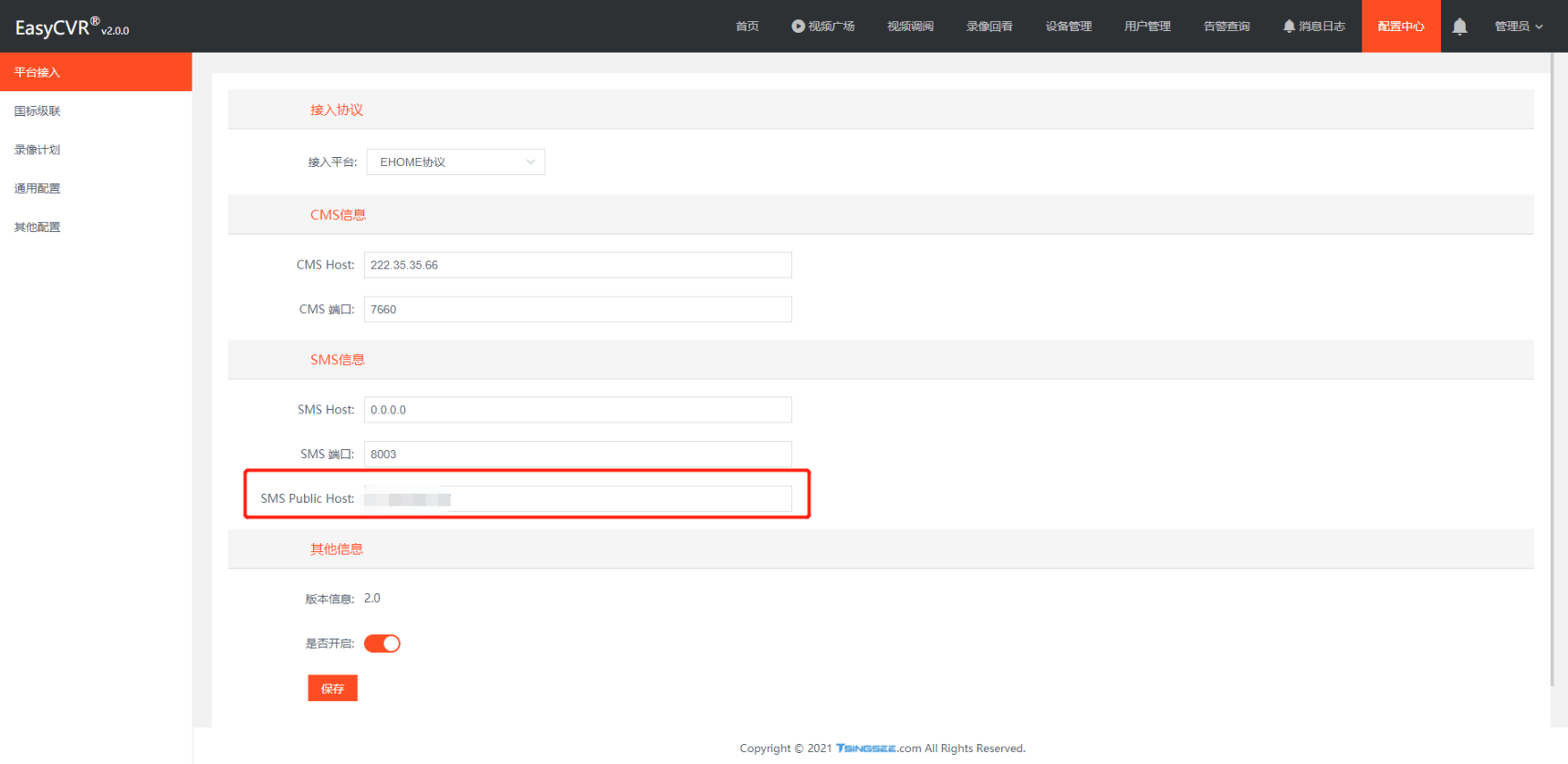This screenshot has width=1568, height=764.
Task: Open the 录像回看 tab
Action: pos(989,26)
